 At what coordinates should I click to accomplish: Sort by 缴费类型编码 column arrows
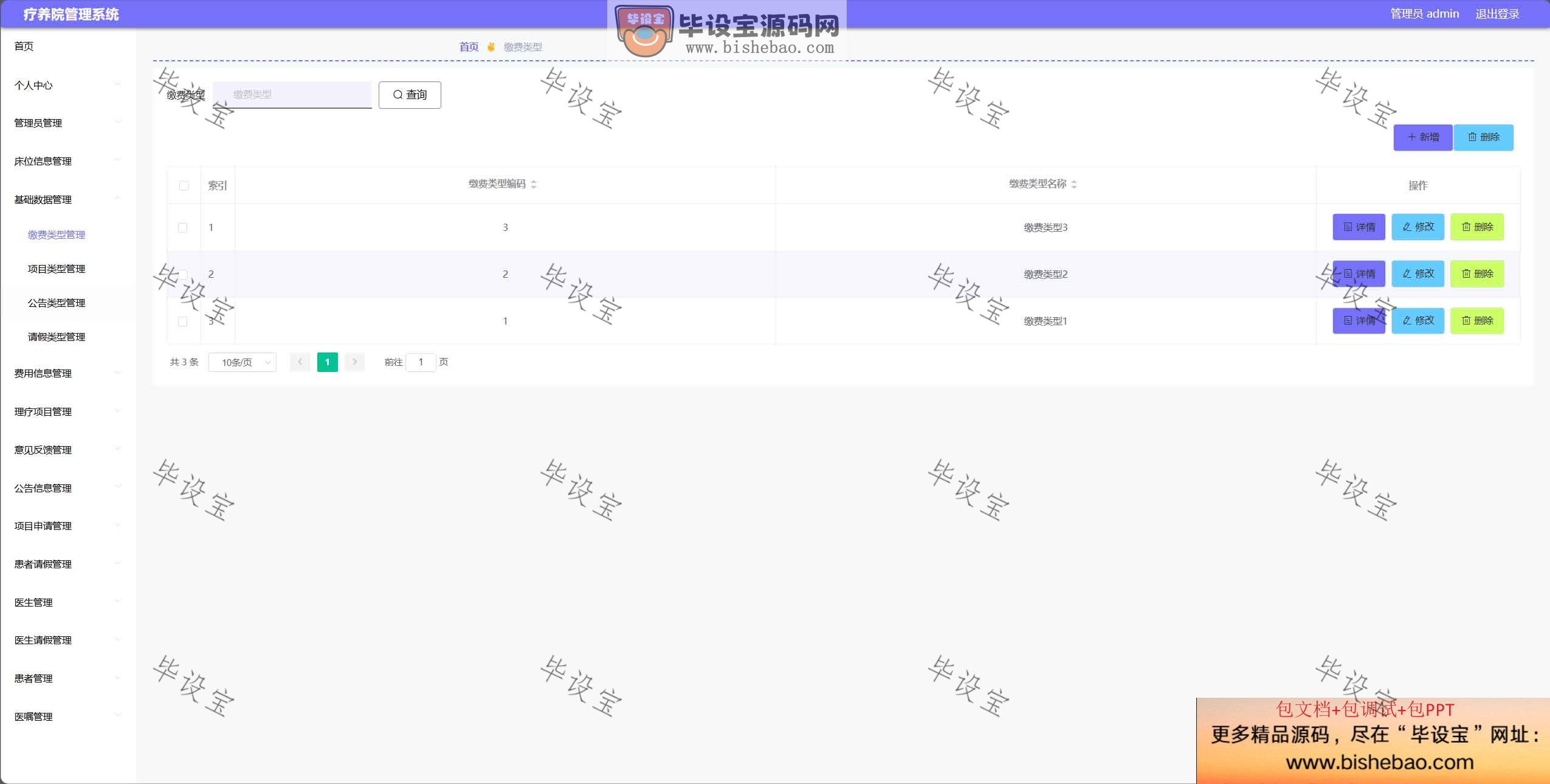click(534, 184)
